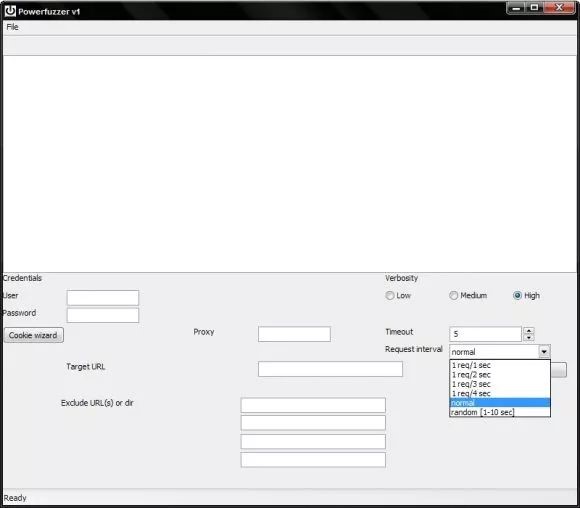Click into the Proxy text field
Image resolution: width=580 pixels, height=508 pixels.
coord(294,334)
